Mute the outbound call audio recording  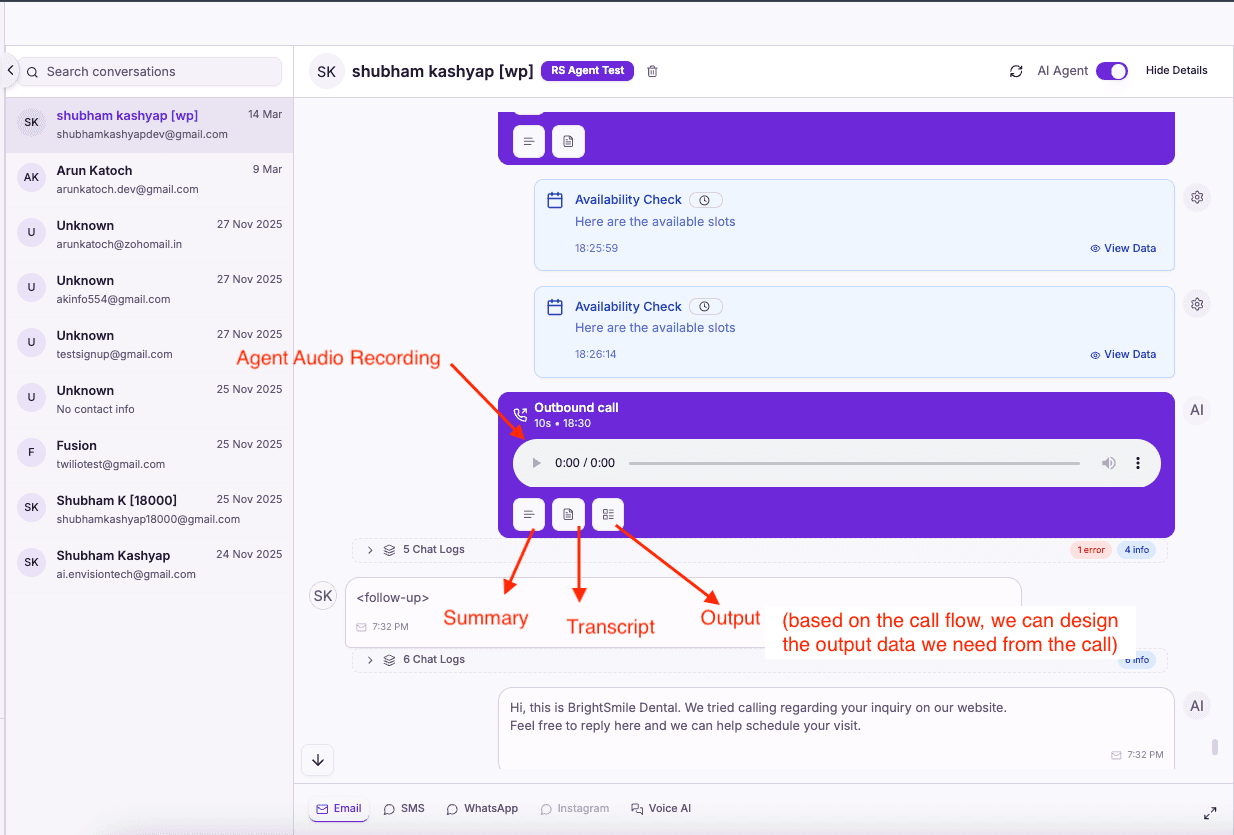click(1108, 463)
